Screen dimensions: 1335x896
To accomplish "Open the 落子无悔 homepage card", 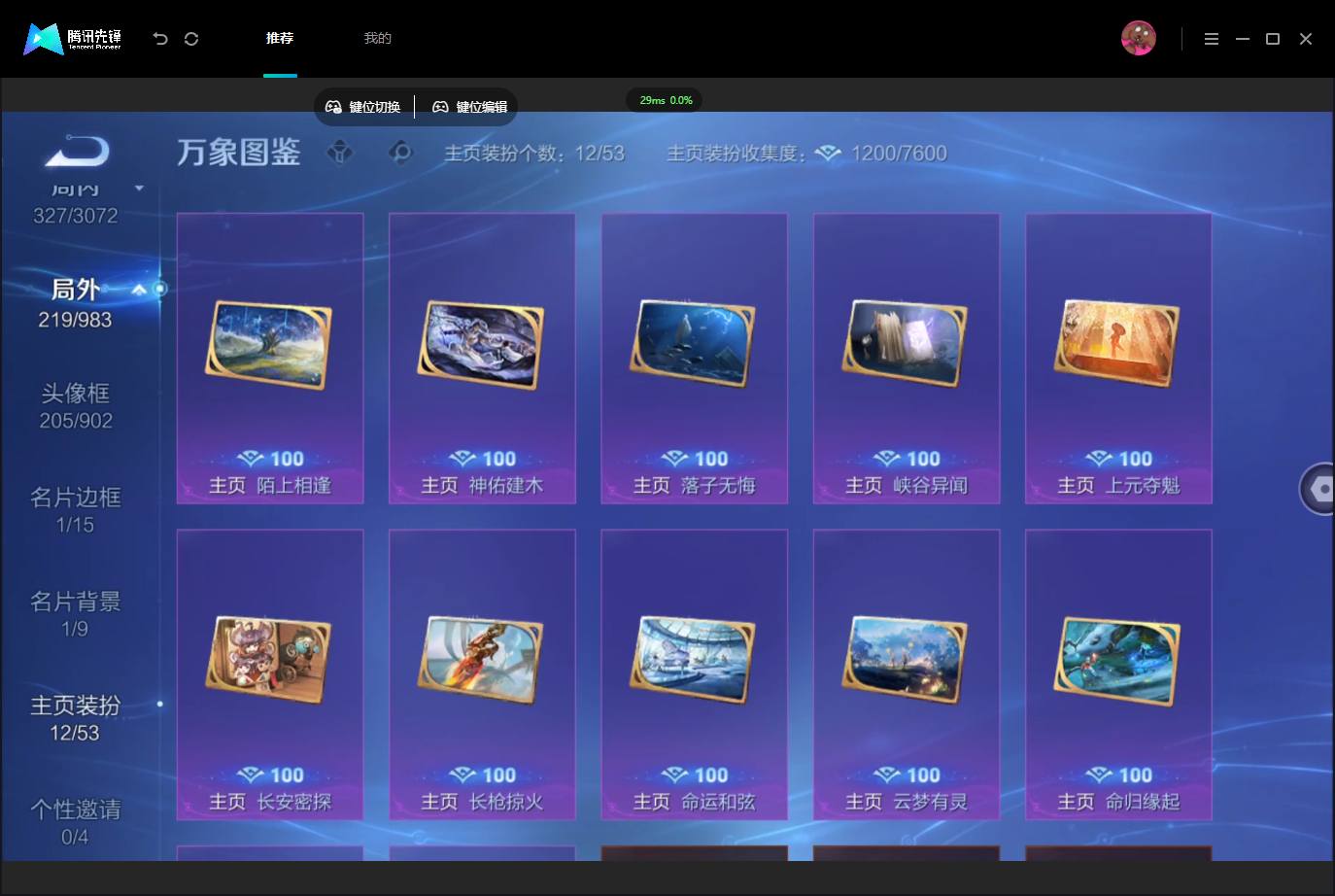I will (695, 359).
